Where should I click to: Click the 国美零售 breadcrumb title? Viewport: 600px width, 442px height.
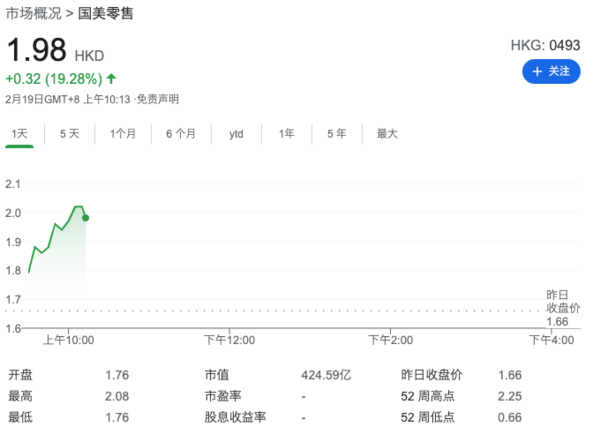click(x=106, y=13)
